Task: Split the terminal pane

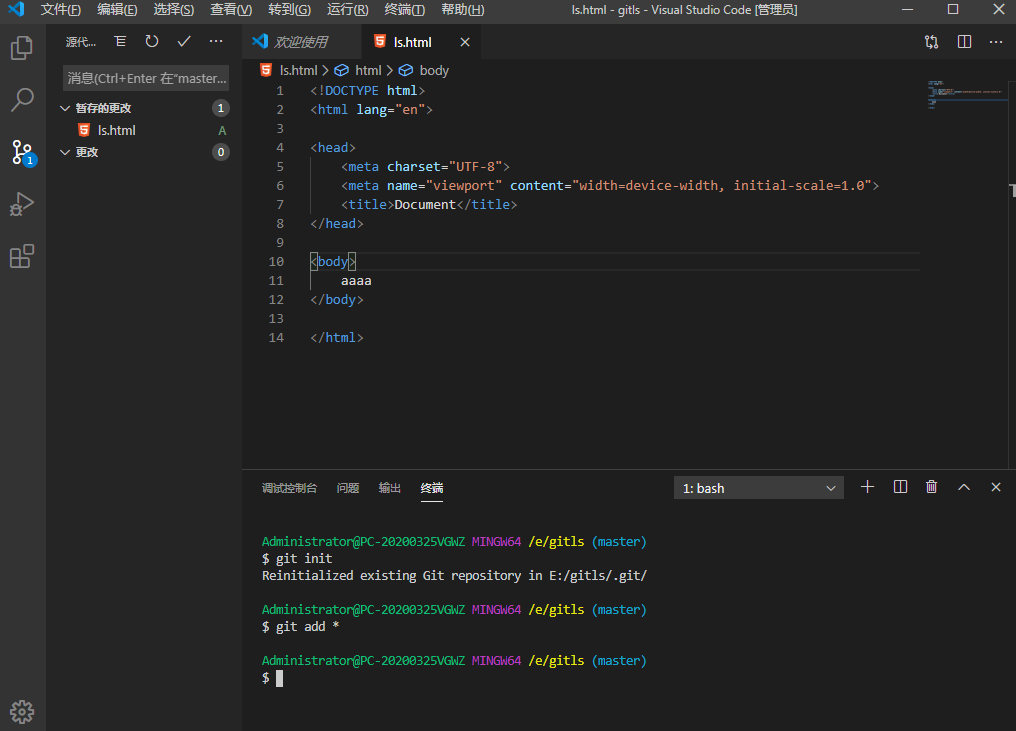Action: pos(900,487)
